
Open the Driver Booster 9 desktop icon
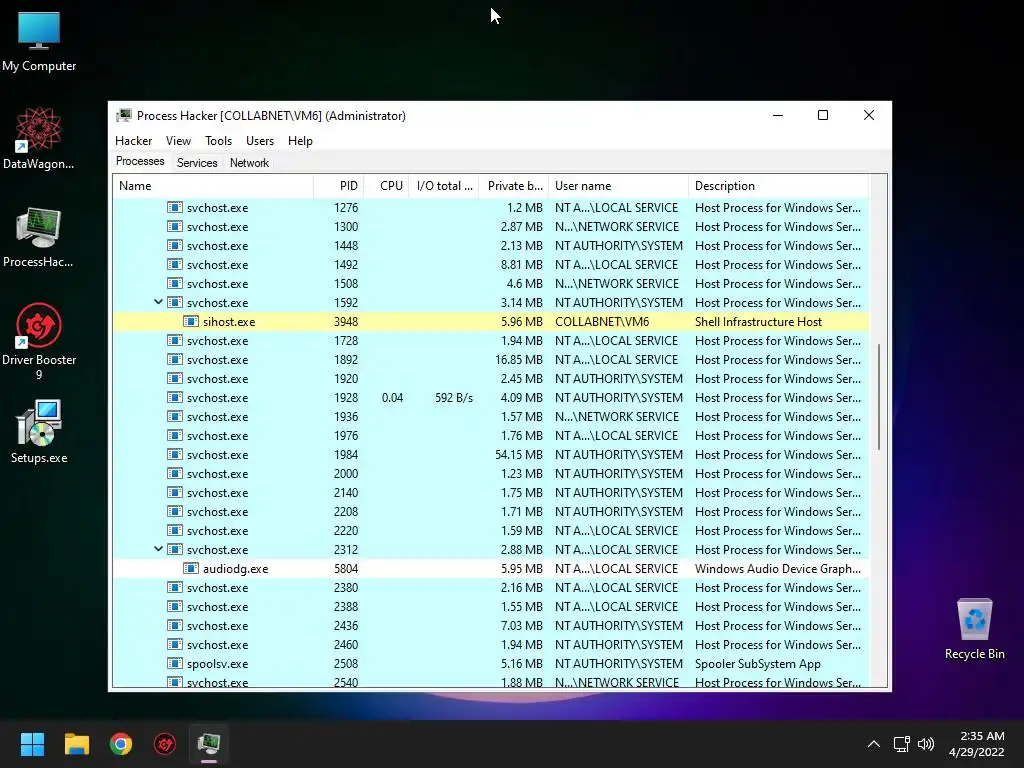coord(39,341)
